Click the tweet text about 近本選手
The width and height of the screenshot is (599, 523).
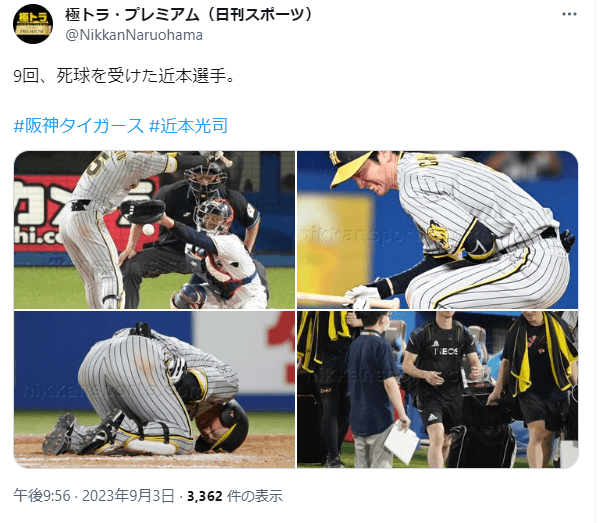click(124, 76)
